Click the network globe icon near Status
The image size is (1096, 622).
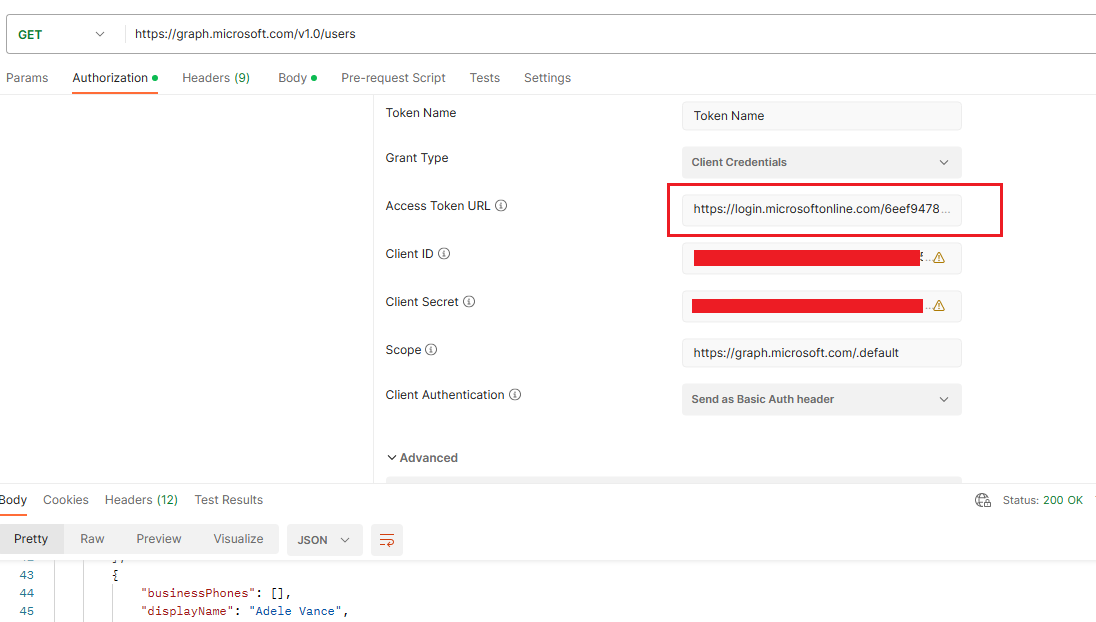983,500
